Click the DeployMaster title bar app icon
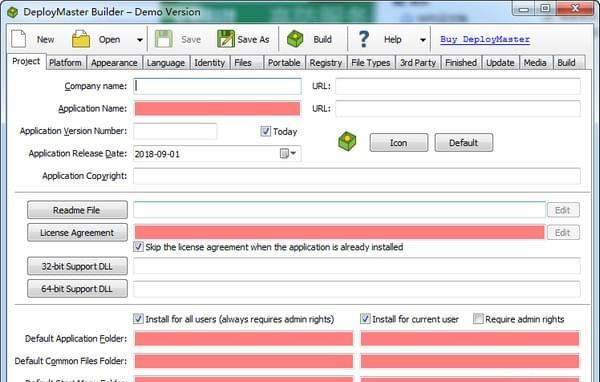The image size is (600, 382). (x=13, y=12)
